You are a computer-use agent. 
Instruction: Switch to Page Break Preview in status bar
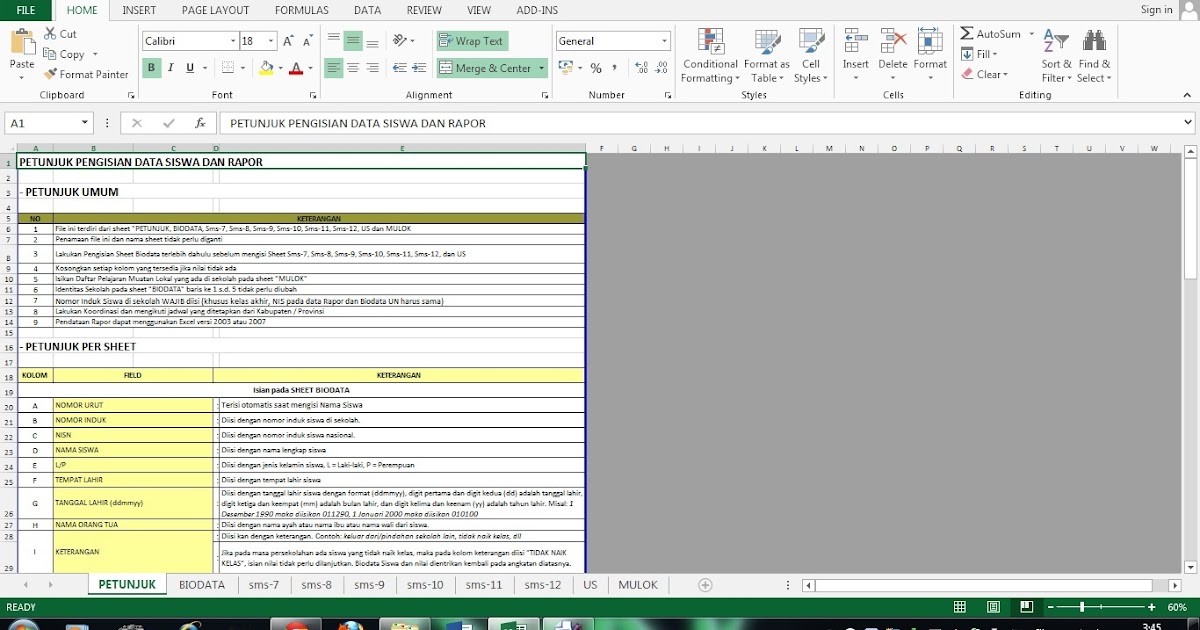pyautogui.click(x=1026, y=607)
